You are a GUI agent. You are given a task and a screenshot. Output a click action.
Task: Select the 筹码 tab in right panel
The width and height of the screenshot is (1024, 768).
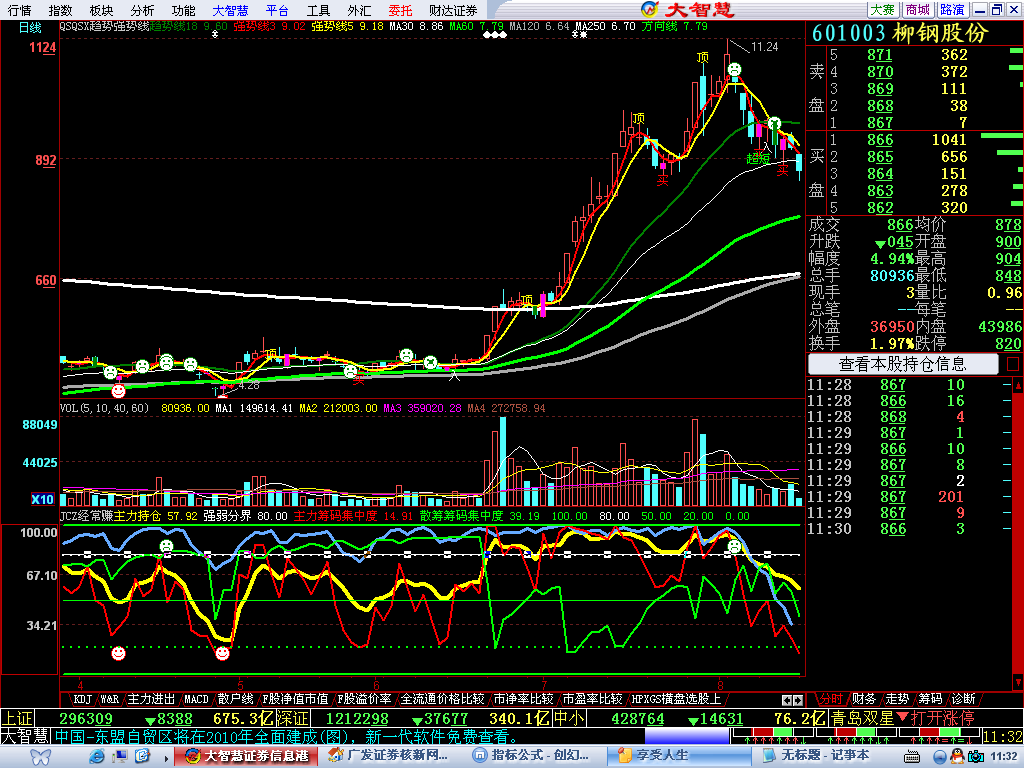930,699
